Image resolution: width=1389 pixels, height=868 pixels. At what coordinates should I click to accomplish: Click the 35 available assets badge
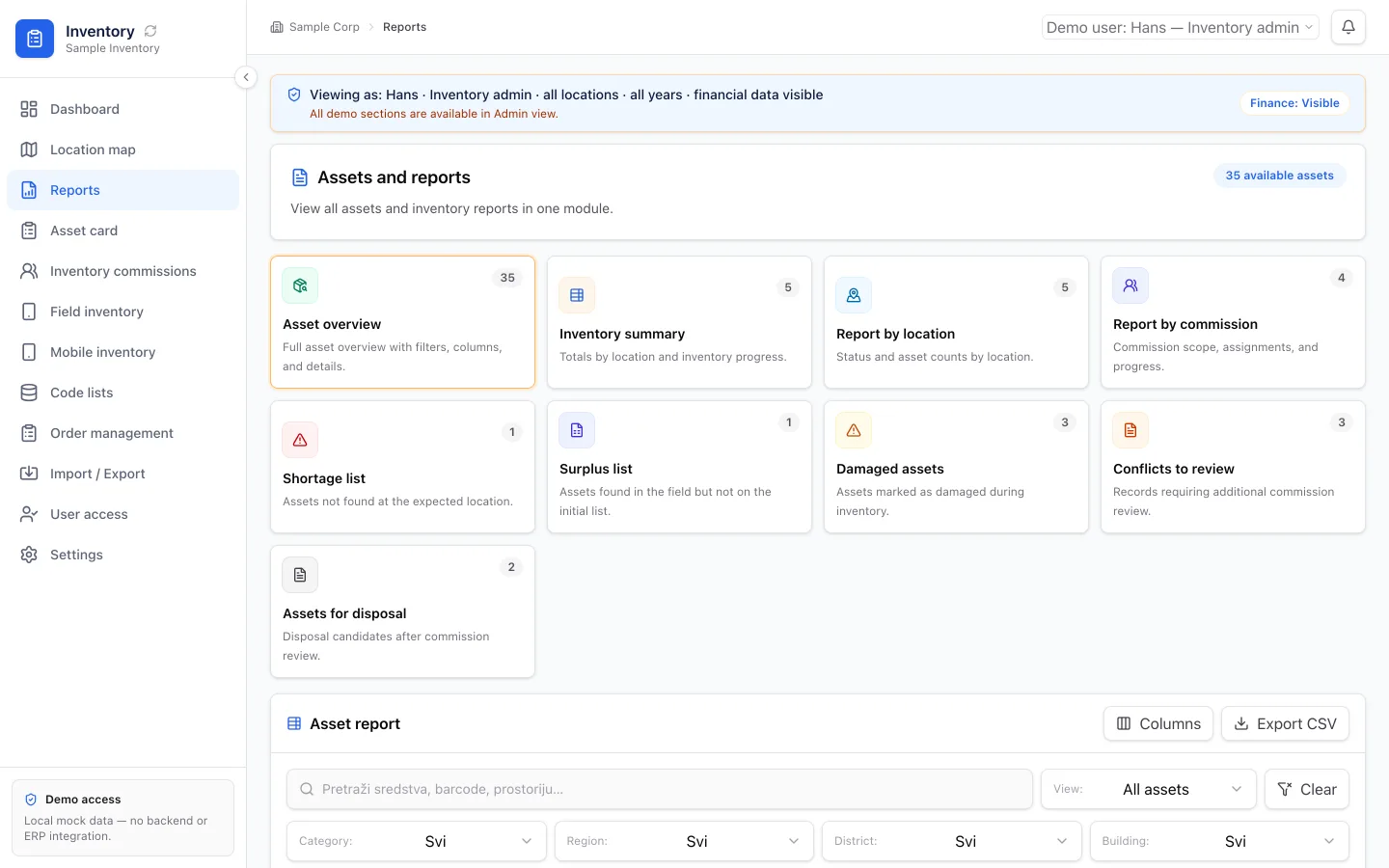[x=1280, y=176]
